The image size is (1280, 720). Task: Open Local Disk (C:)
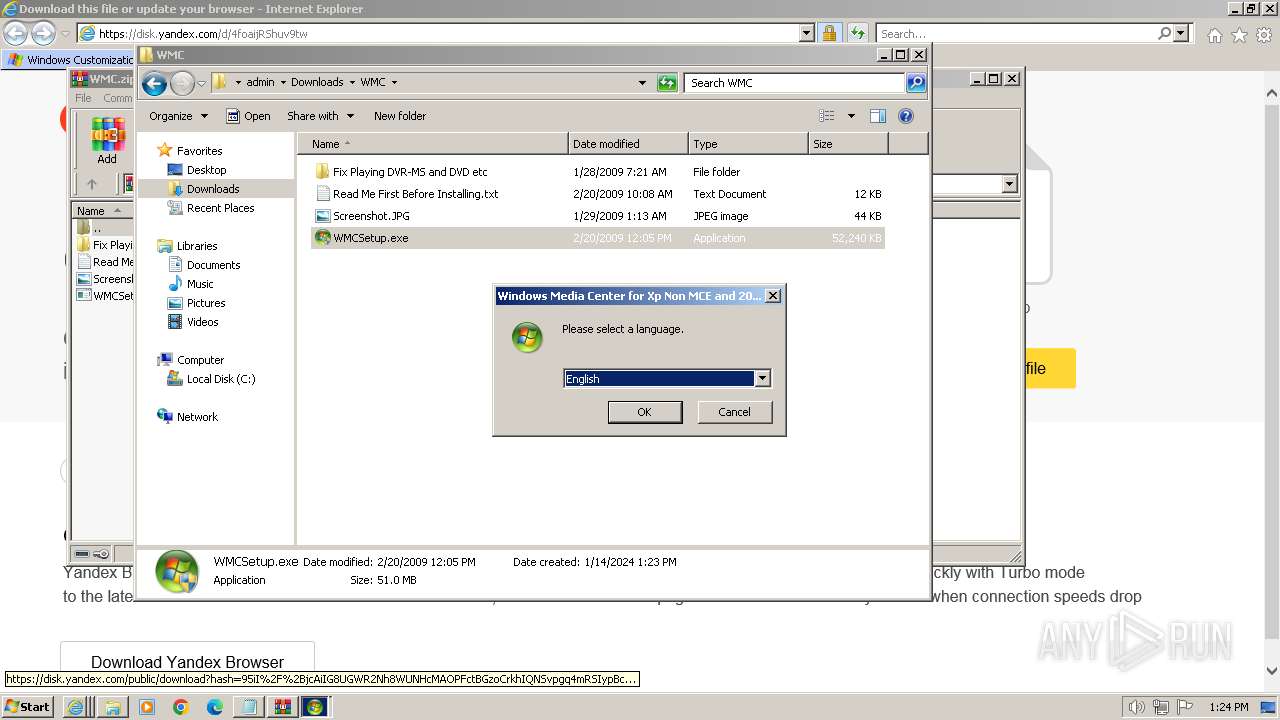click(221, 379)
